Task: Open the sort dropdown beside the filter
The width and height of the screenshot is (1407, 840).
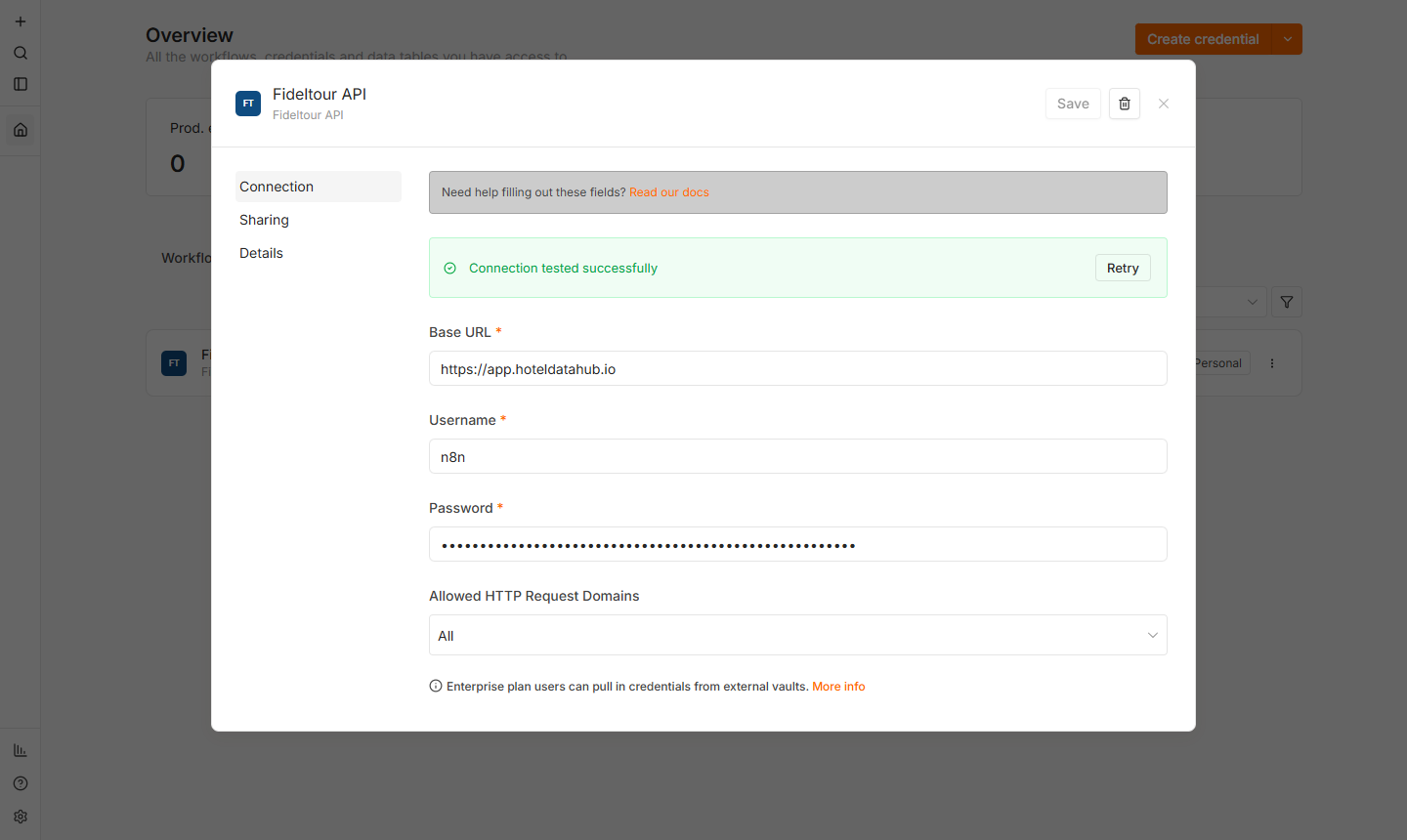Action: point(1231,302)
